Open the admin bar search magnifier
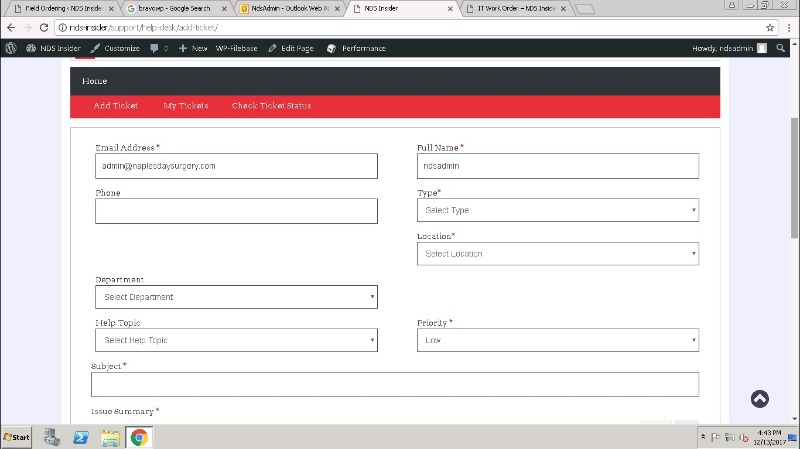Viewport: 800px width, 449px height. [780, 48]
